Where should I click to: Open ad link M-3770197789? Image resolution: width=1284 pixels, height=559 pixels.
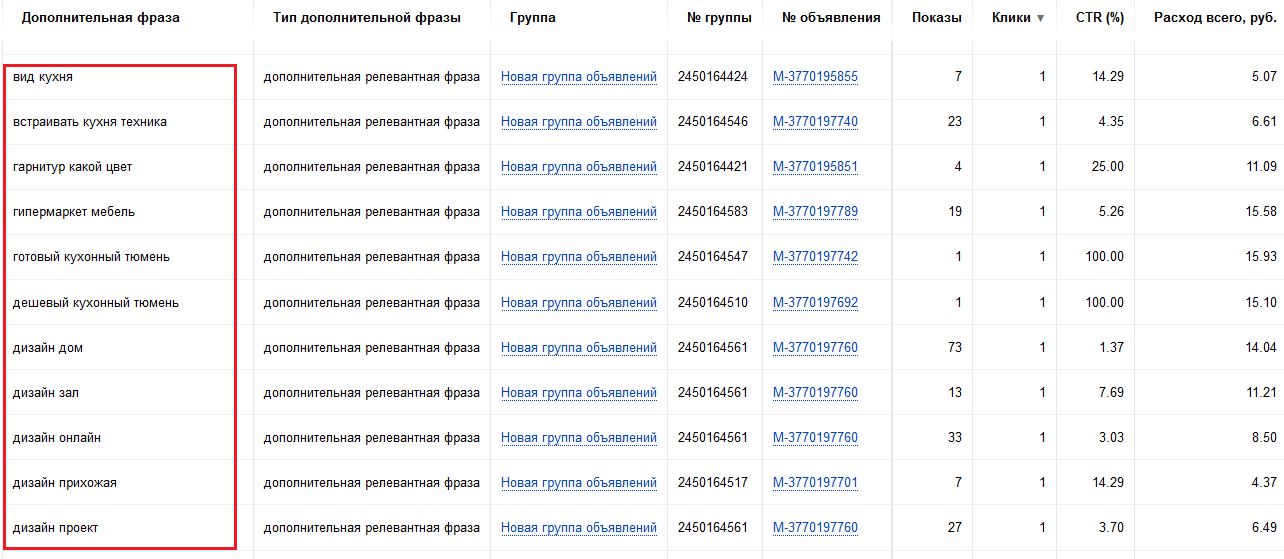pyautogui.click(x=815, y=212)
